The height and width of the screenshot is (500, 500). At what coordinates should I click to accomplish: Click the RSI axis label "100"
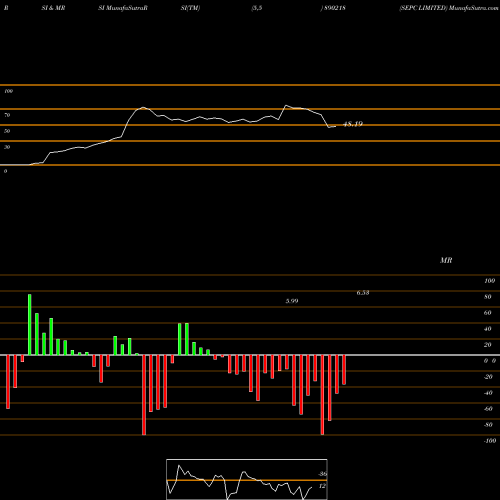pos(8,91)
